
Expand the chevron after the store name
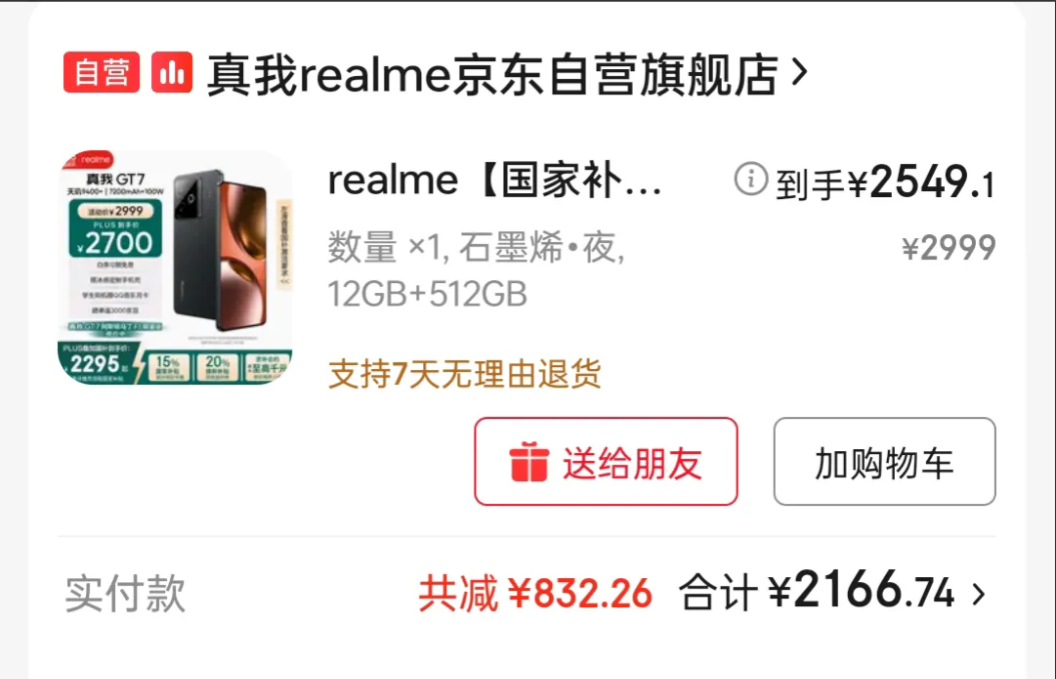(x=799, y=71)
